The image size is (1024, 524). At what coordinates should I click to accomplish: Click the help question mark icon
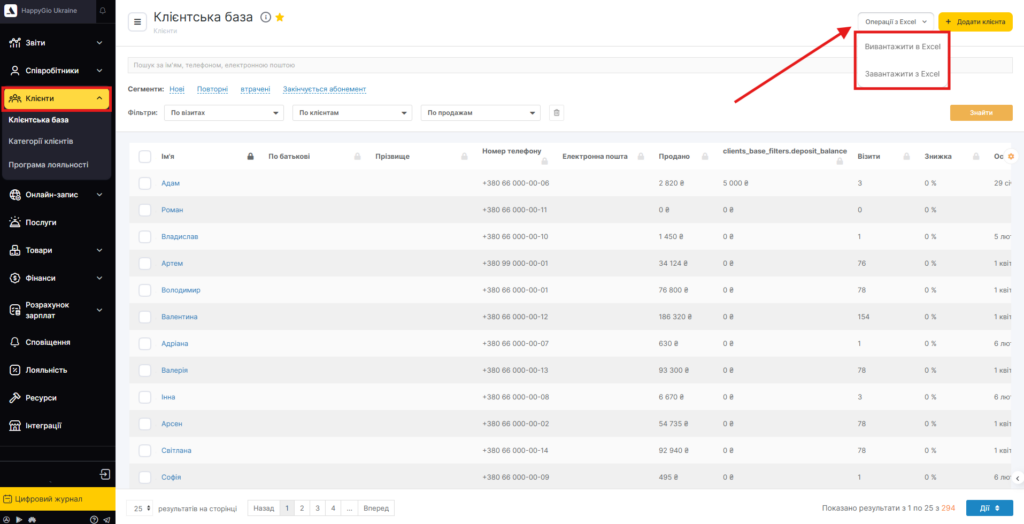[x=93, y=519]
